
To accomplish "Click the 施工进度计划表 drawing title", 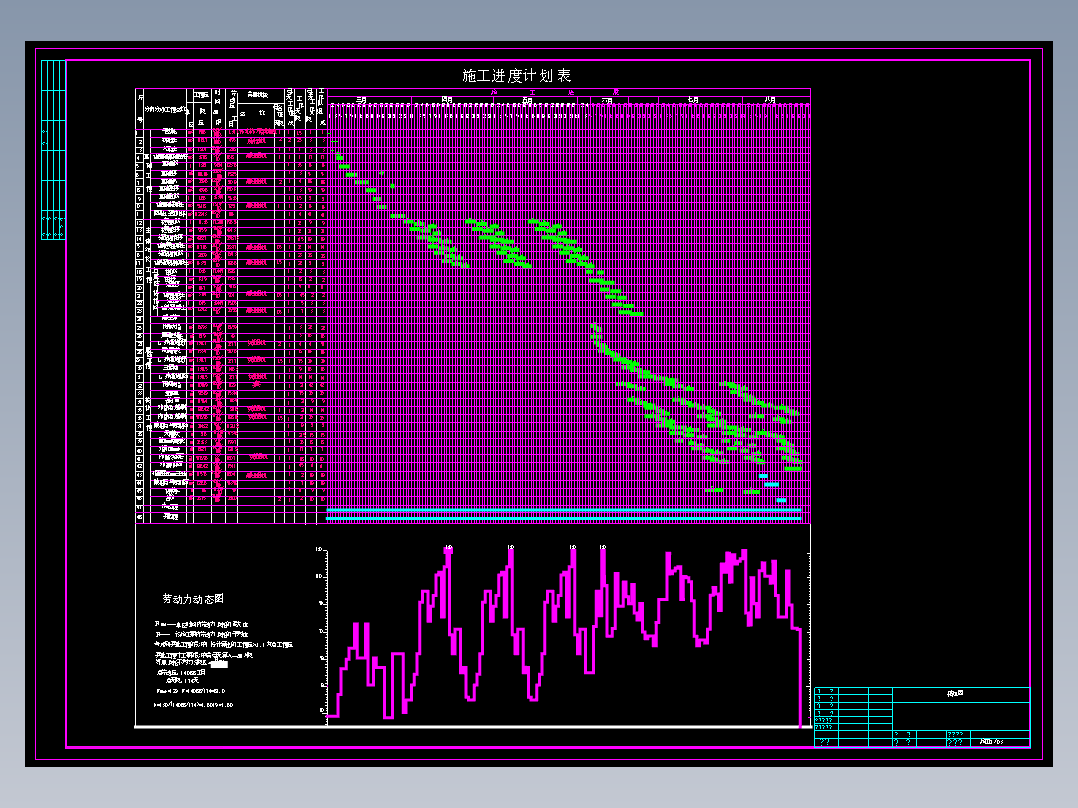I will tap(516, 76).
